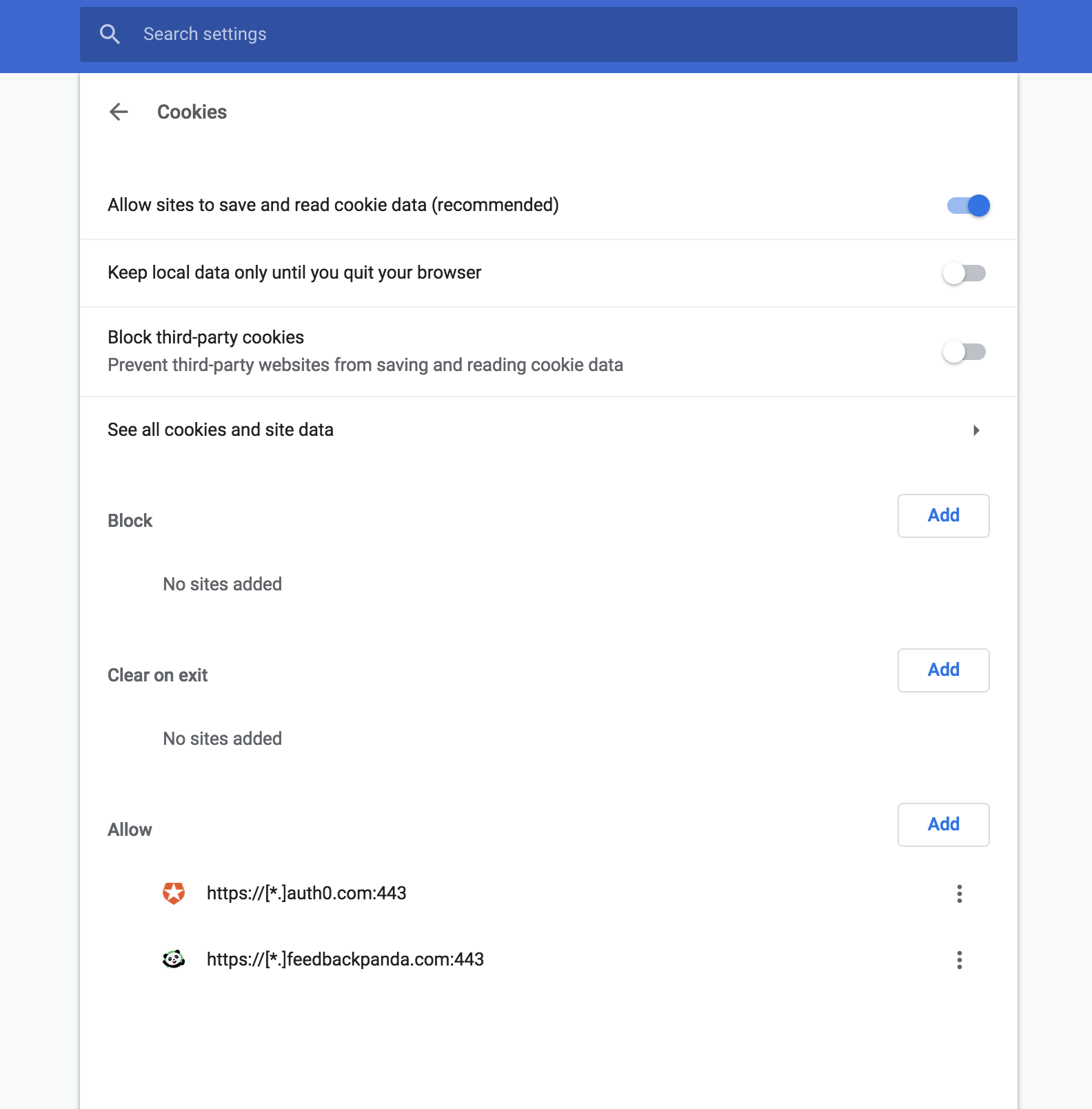Click the Allow section heading
Screen dimensions: 1092x1109
130,830
